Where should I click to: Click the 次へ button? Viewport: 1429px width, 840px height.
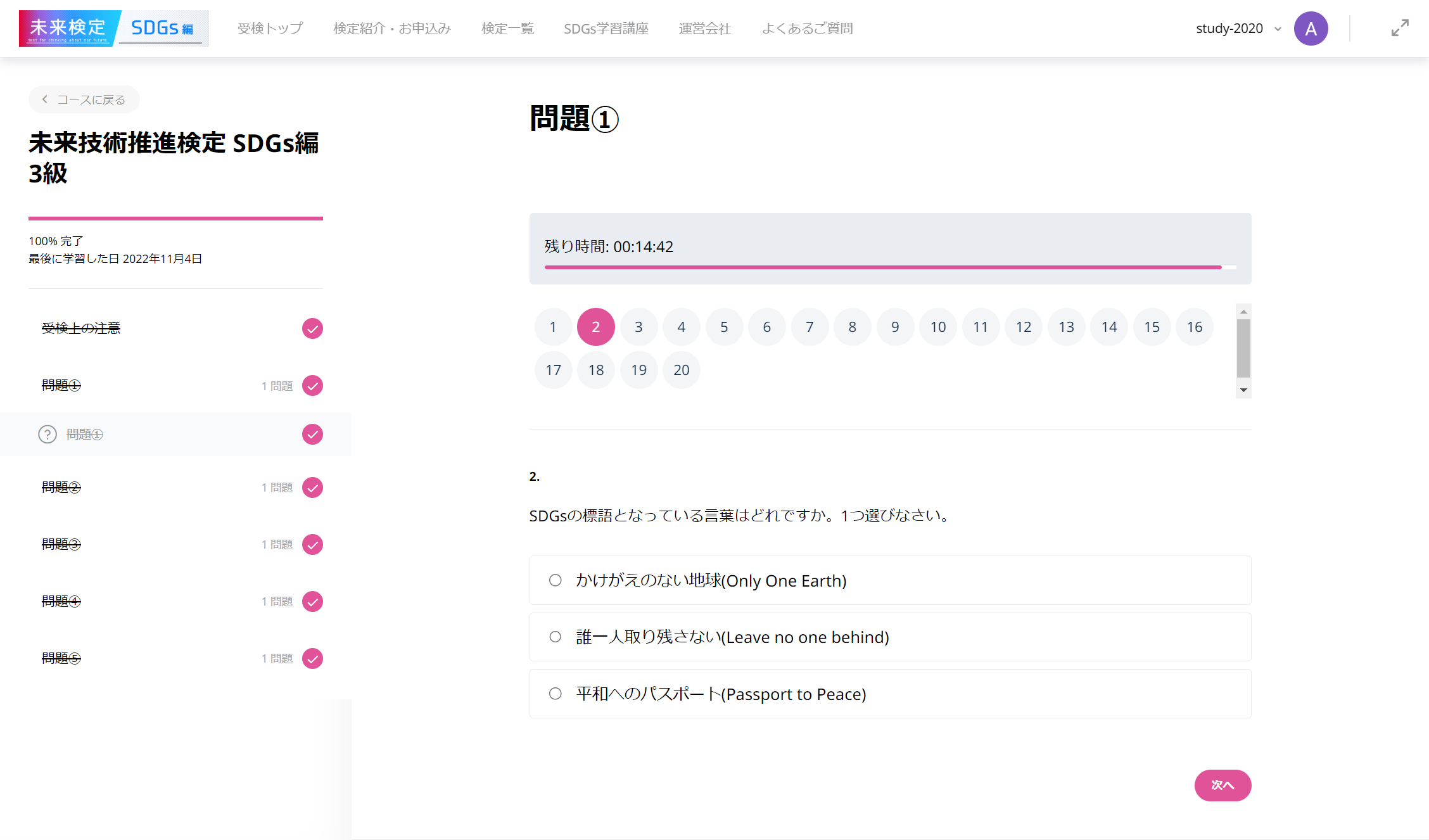pos(1223,785)
